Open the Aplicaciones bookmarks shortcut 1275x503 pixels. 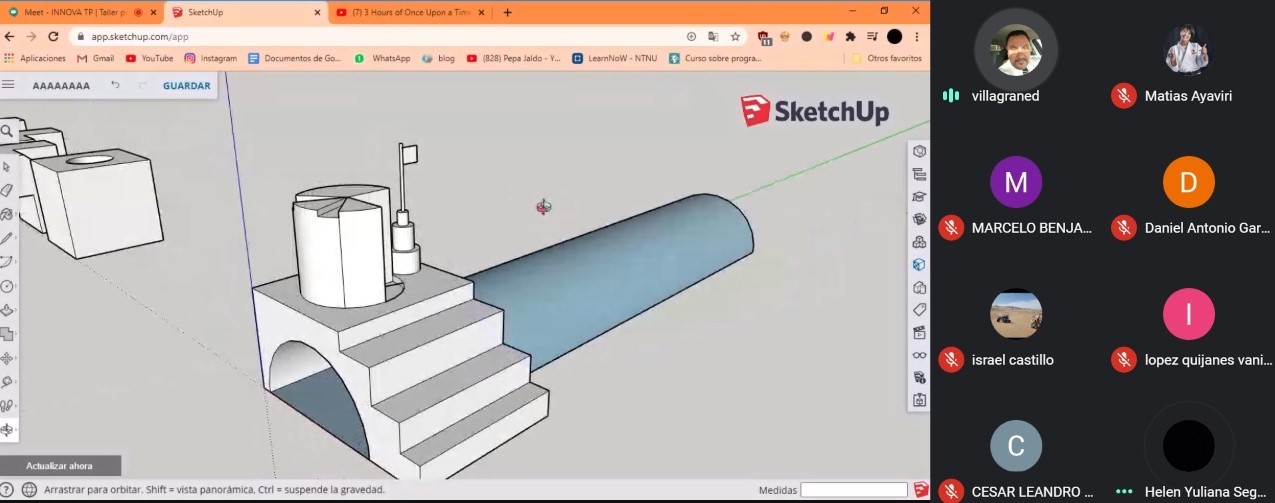click(35, 58)
